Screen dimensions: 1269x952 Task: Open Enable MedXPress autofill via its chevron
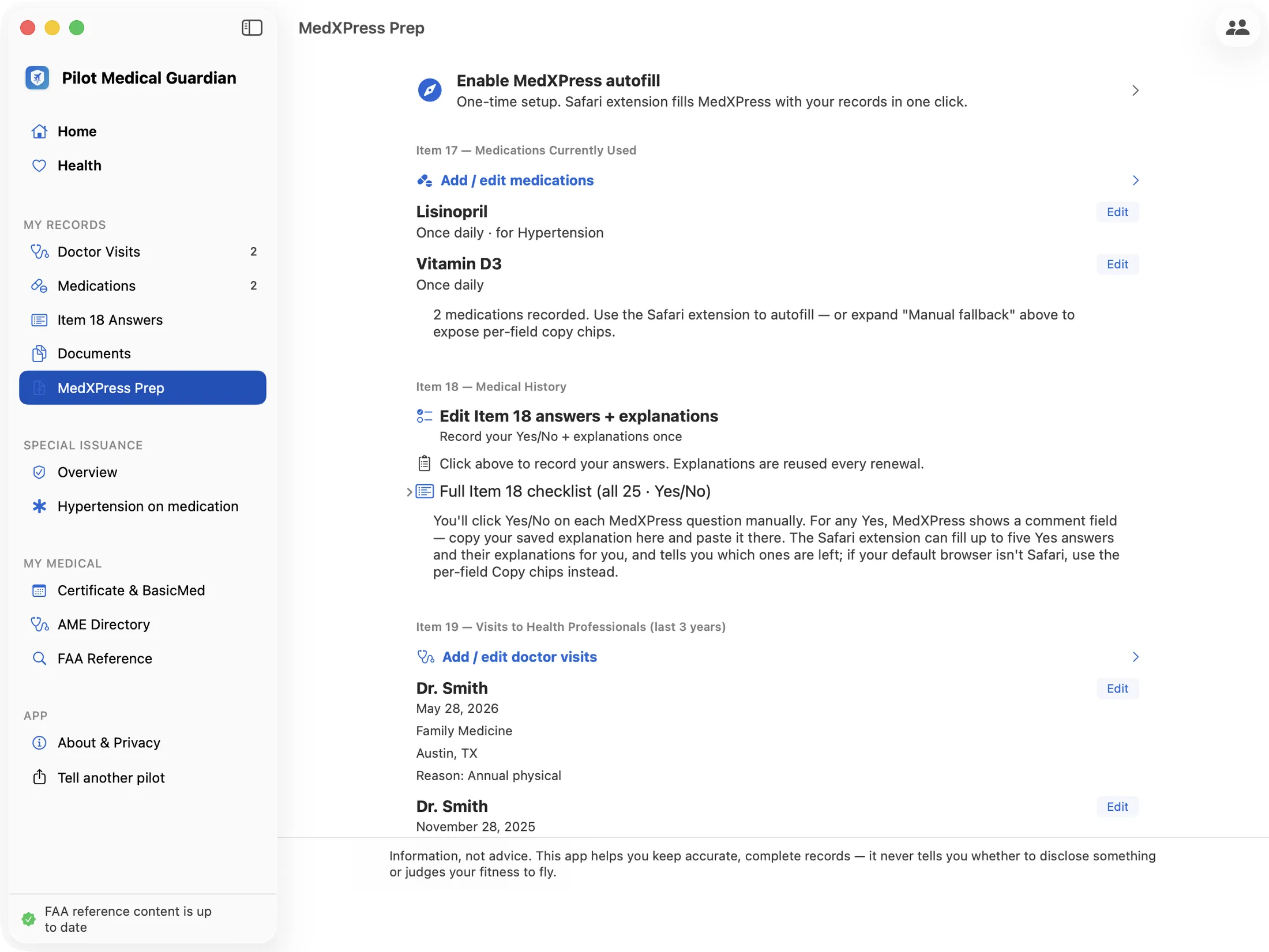click(x=1135, y=91)
